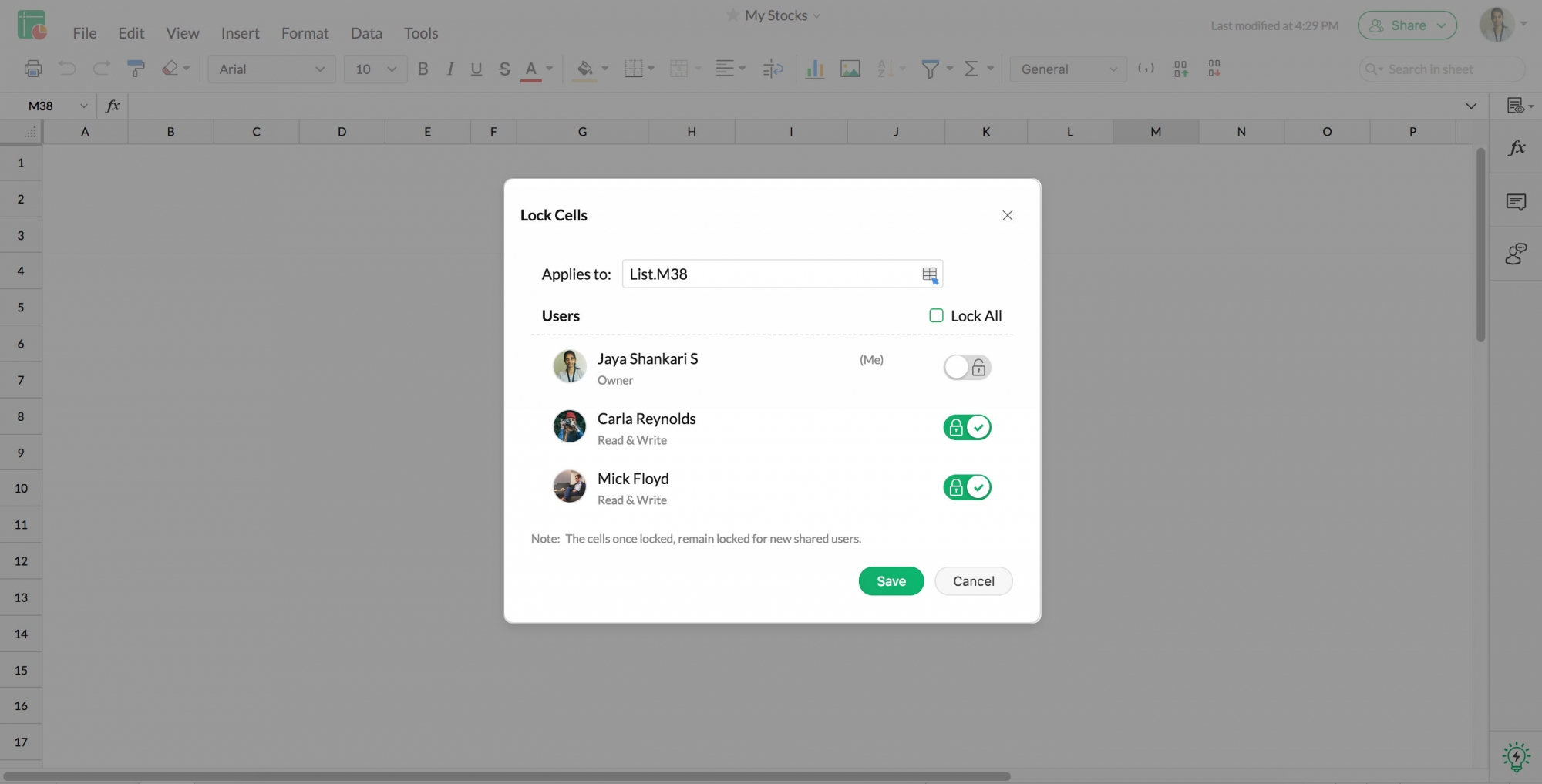Expand the font size 10 dropdown
The image size is (1542, 784).
(x=375, y=69)
